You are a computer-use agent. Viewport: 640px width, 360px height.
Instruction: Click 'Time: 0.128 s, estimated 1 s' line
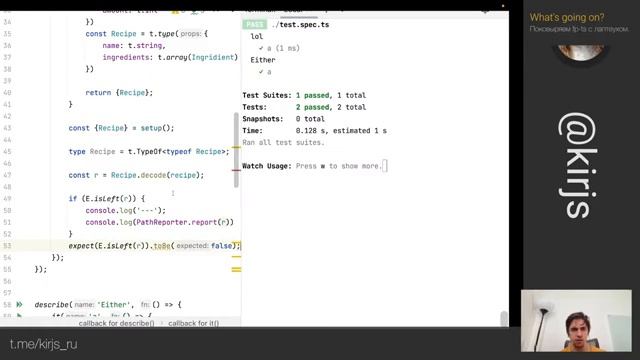(314, 131)
